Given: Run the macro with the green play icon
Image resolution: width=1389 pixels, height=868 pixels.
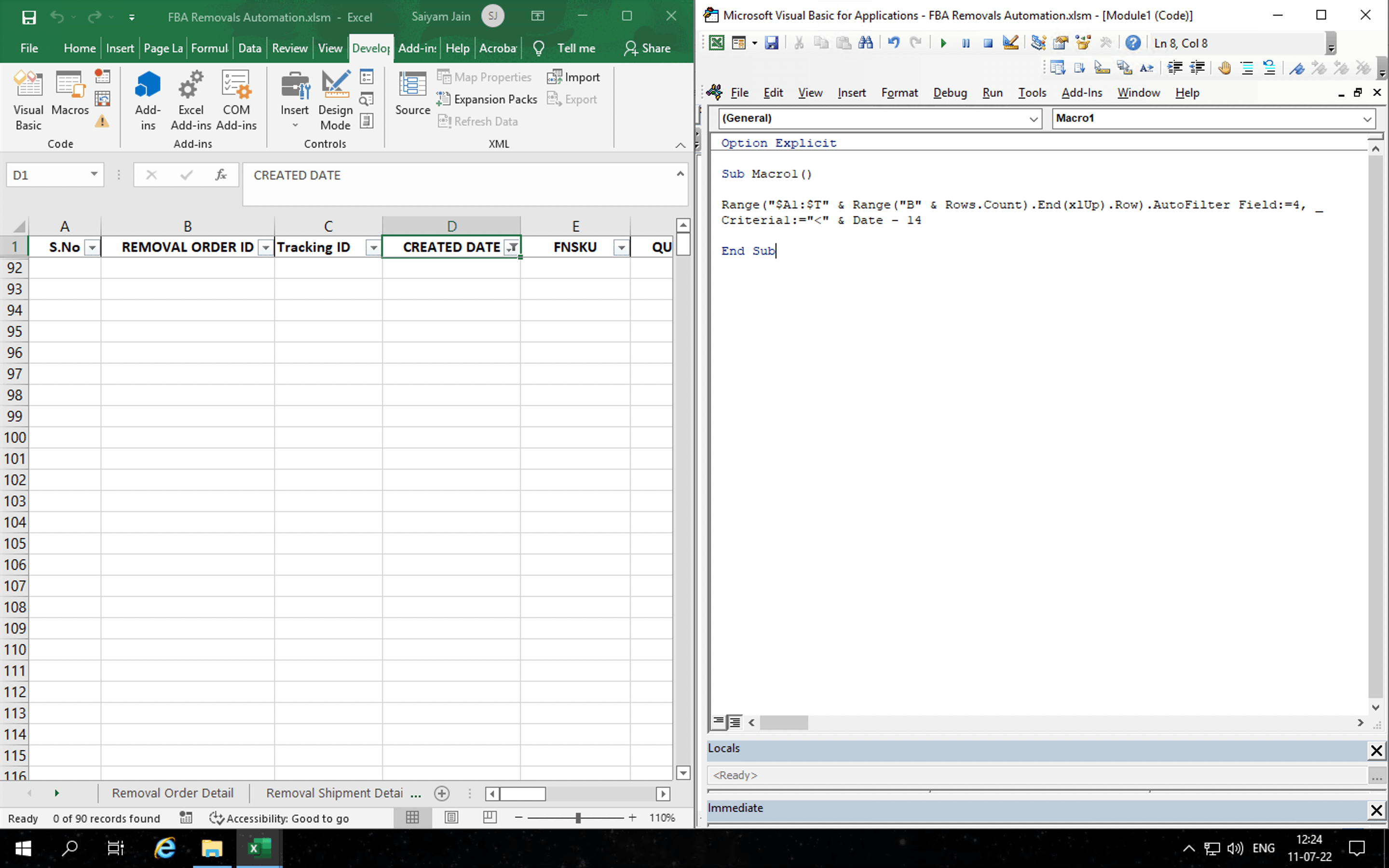Looking at the screenshot, I should (x=943, y=43).
